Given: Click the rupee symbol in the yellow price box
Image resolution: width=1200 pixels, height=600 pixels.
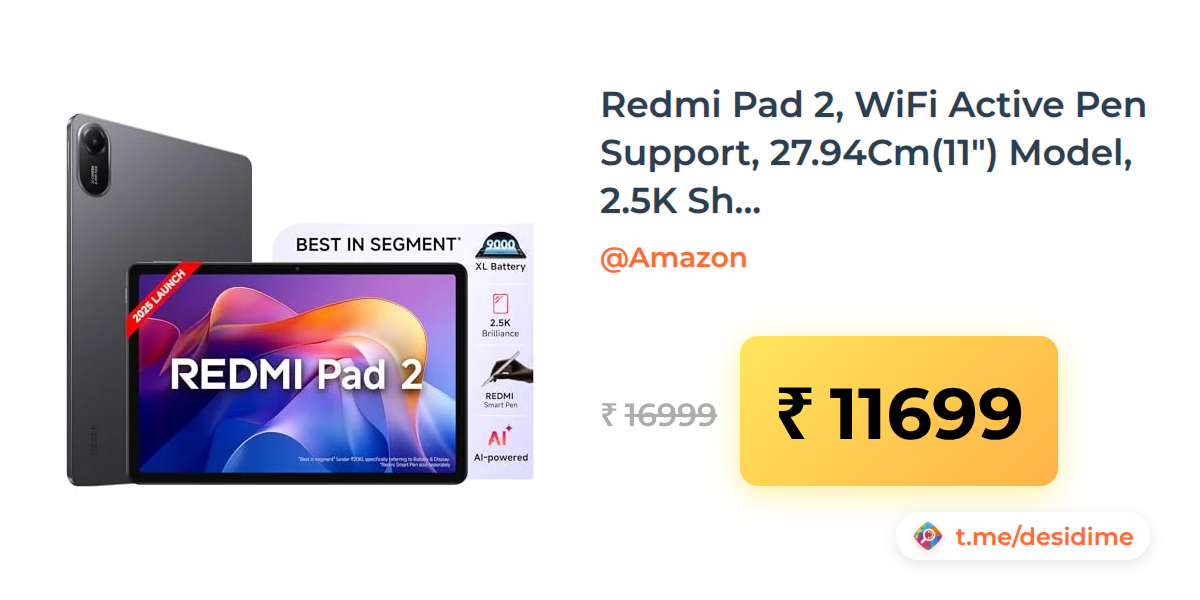Looking at the screenshot, I should tap(792, 413).
